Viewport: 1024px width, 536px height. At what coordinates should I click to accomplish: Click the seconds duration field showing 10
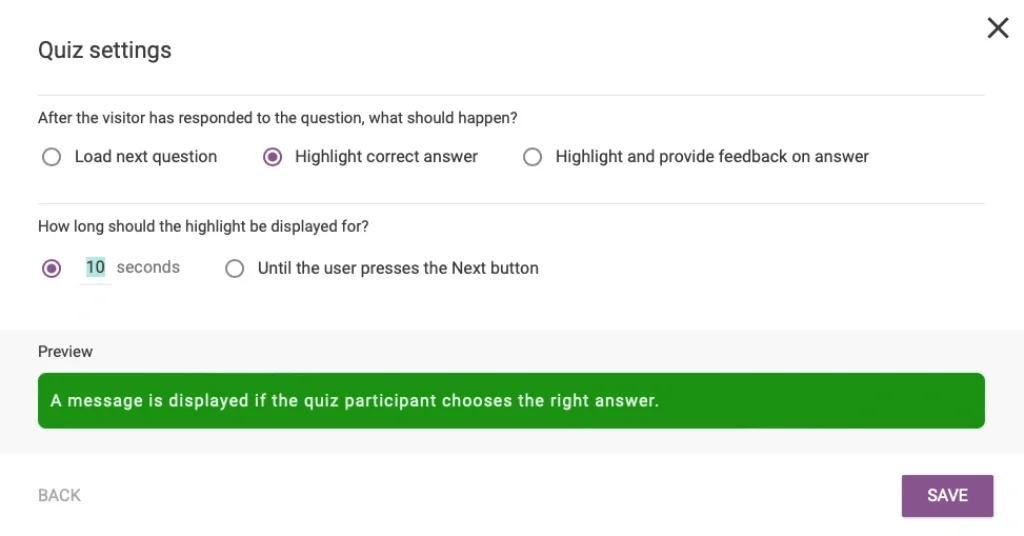coord(95,268)
